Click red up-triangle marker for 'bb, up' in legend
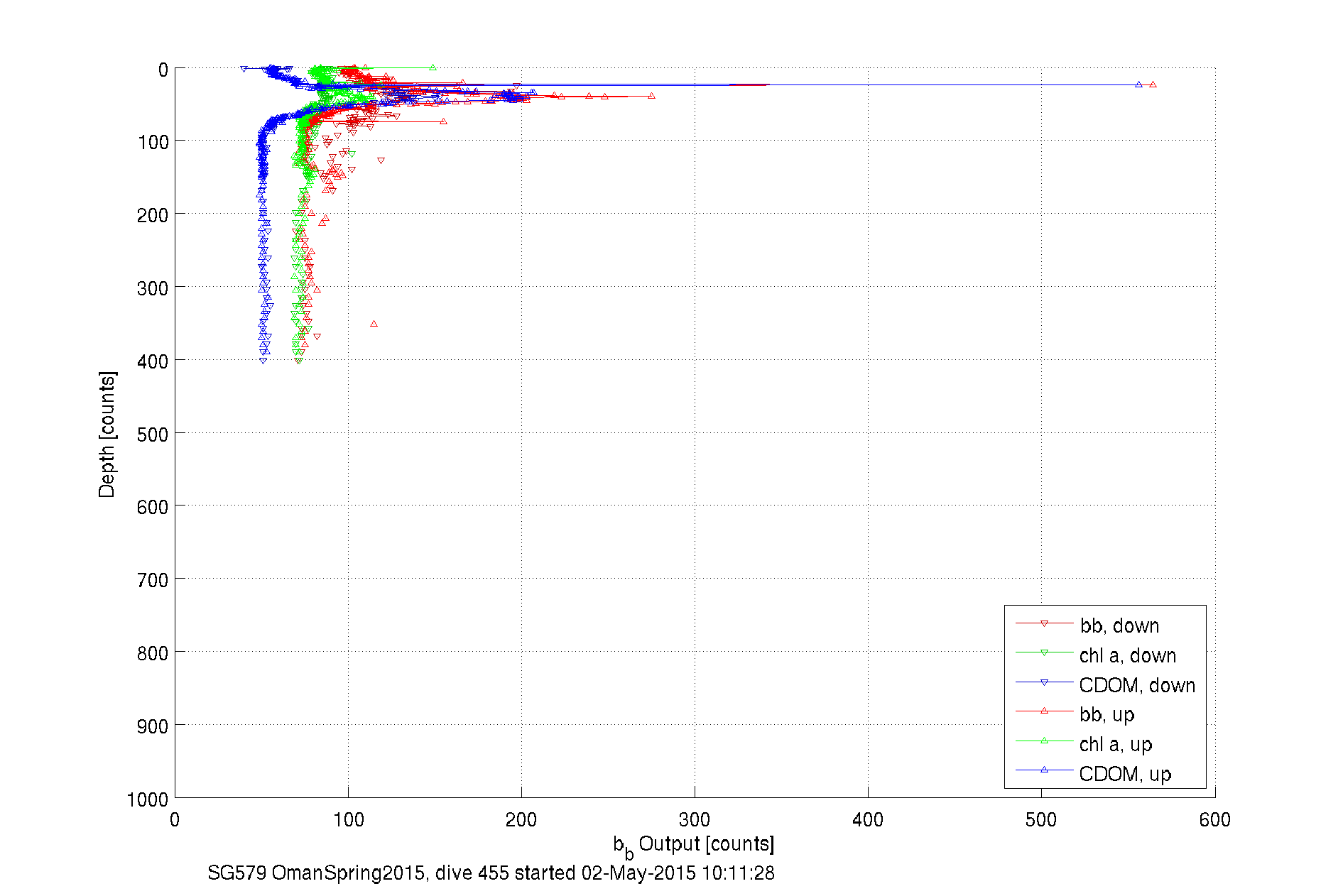This screenshot has width=1343, height=896. [1044, 711]
